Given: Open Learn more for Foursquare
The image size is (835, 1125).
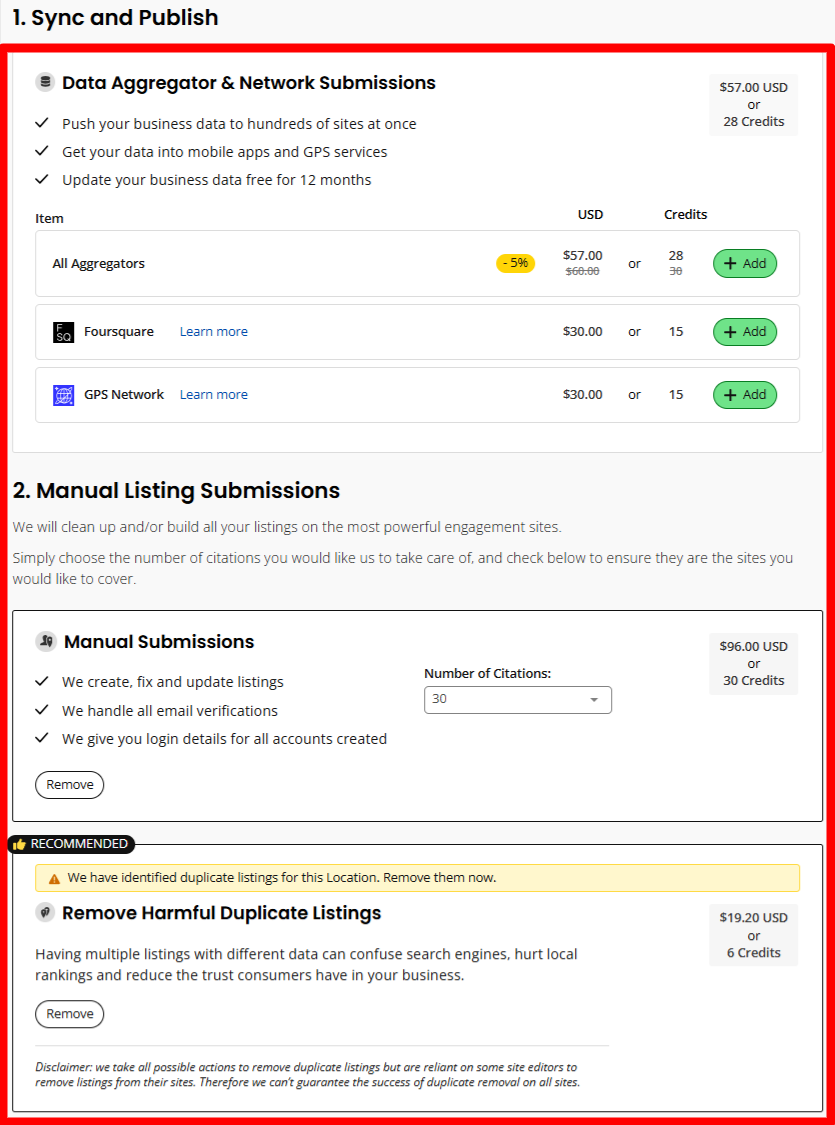Looking at the screenshot, I should pos(213,331).
